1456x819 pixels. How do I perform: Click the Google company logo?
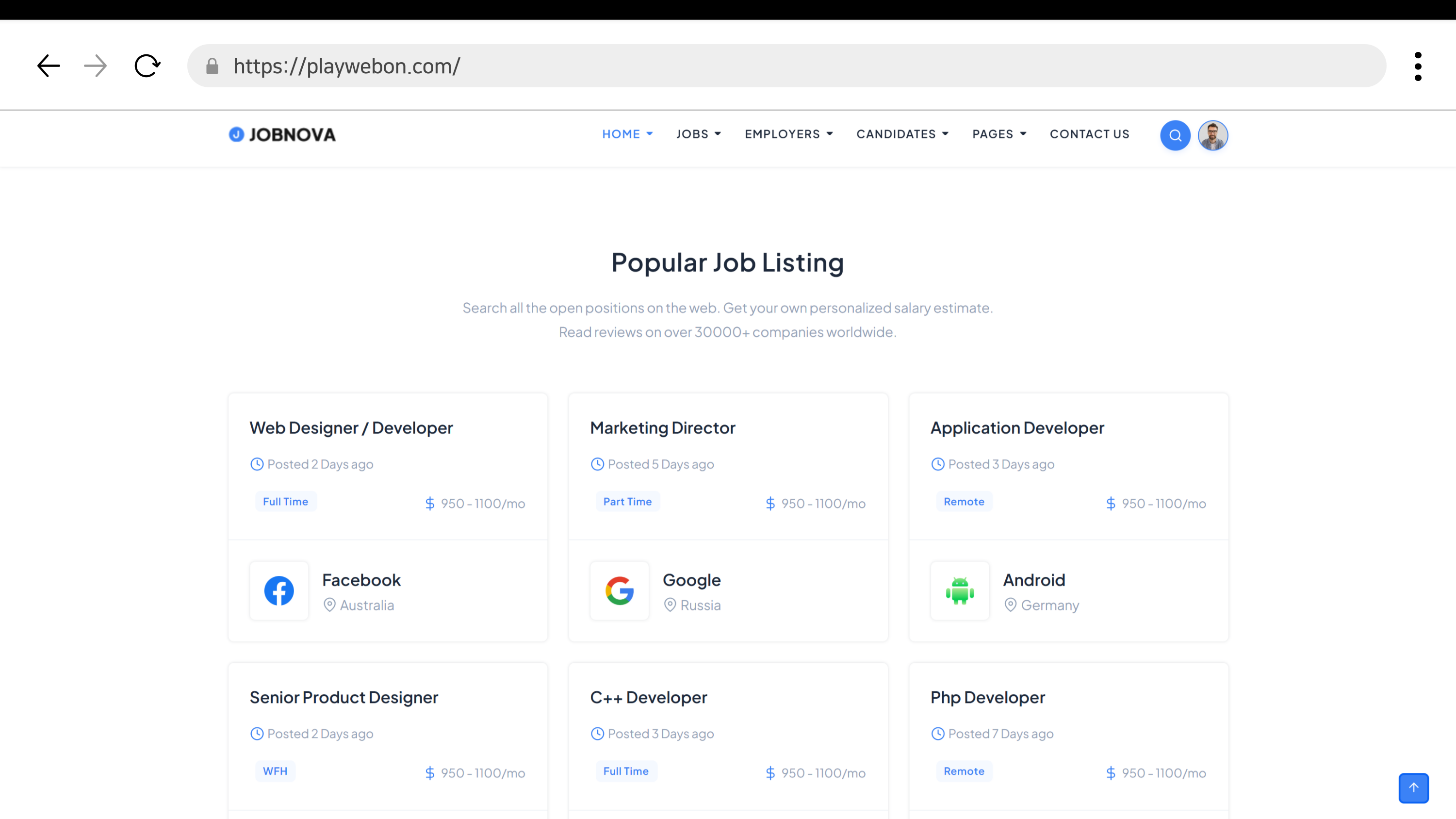tap(620, 590)
